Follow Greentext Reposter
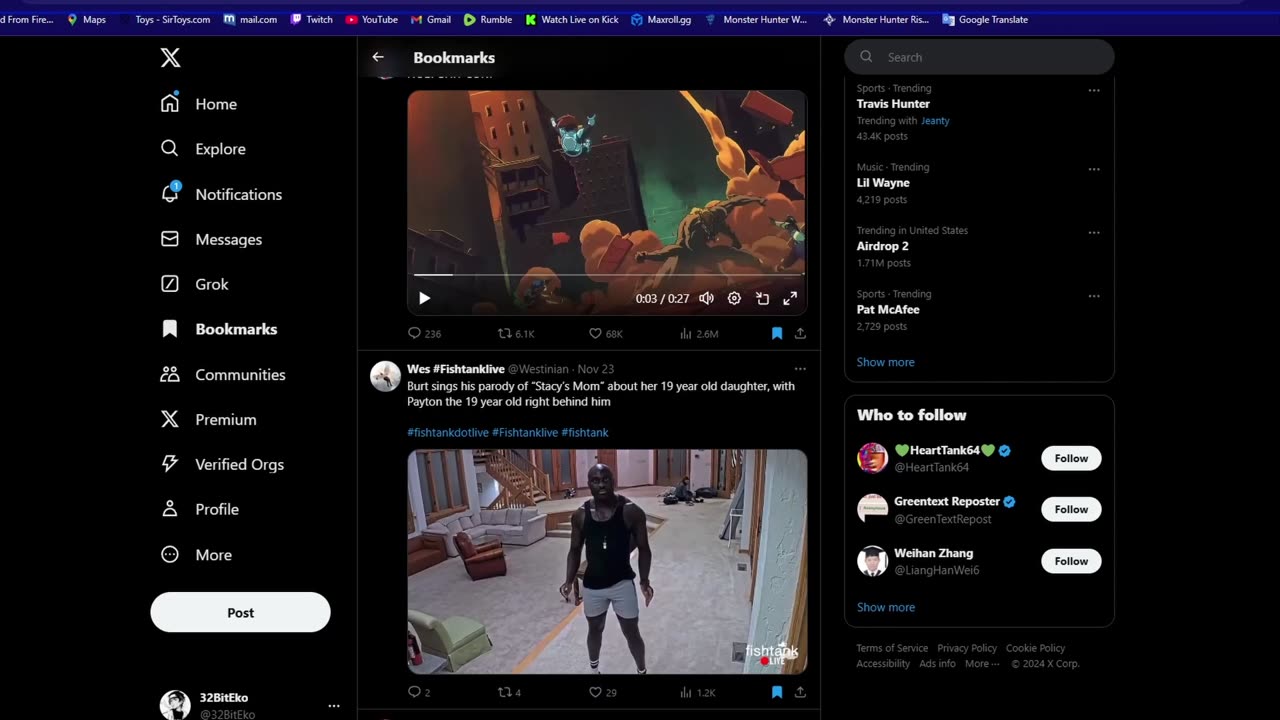 (x=1071, y=509)
